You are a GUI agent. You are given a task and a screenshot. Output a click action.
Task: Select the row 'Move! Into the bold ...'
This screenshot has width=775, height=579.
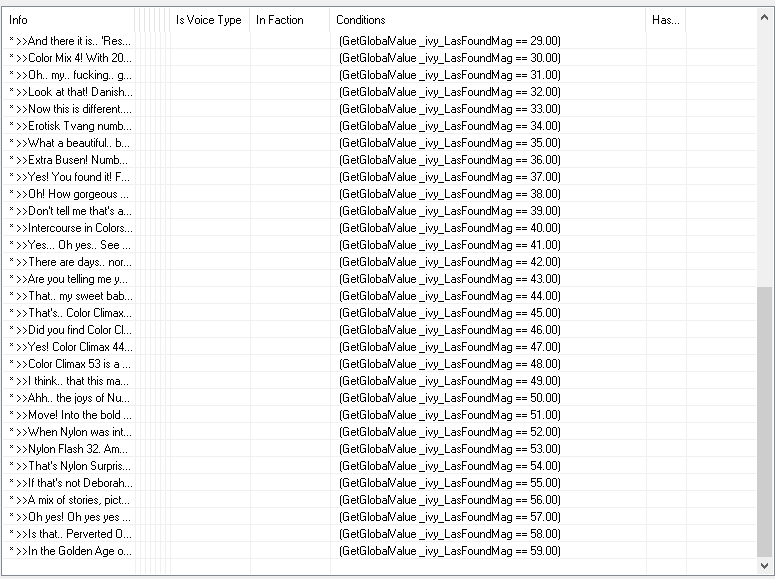(379, 415)
